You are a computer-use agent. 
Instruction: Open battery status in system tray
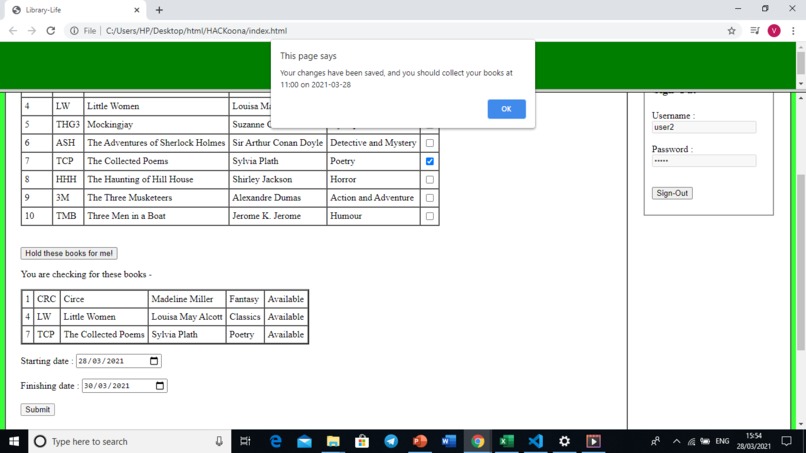(x=705, y=441)
